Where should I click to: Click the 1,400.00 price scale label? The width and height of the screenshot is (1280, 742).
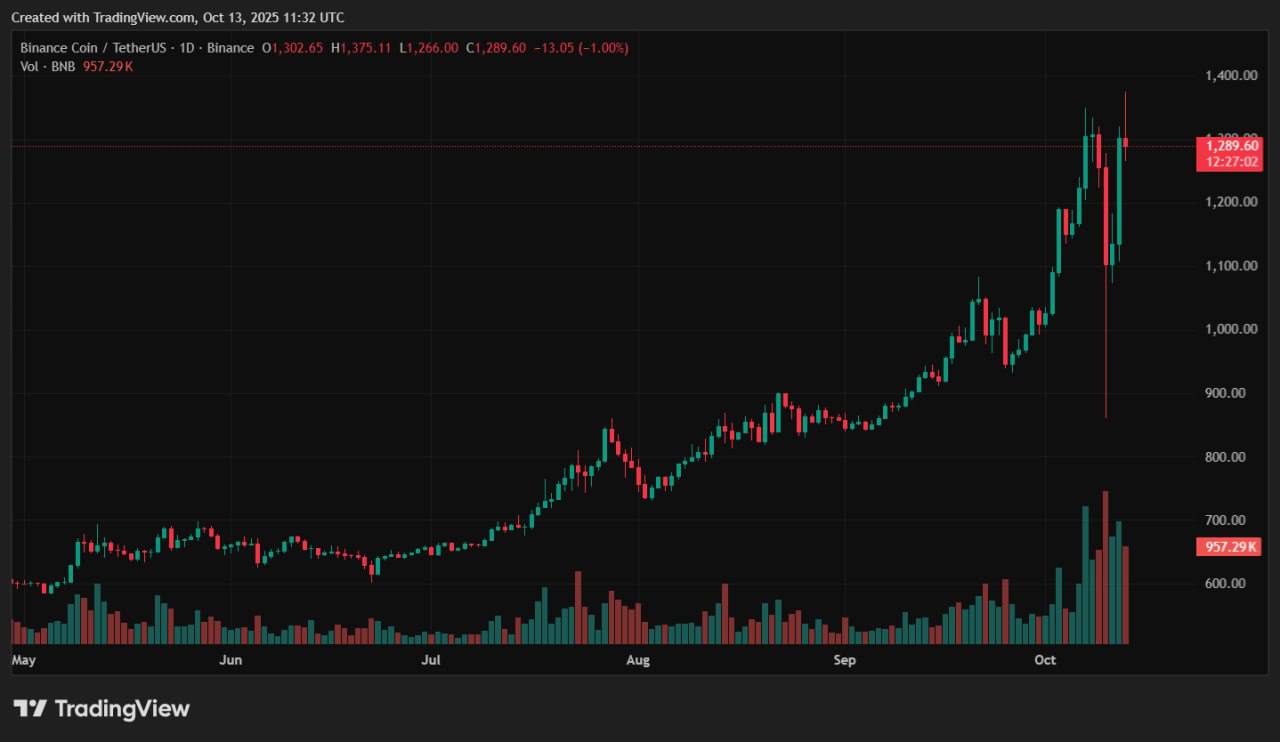pyautogui.click(x=1229, y=76)
